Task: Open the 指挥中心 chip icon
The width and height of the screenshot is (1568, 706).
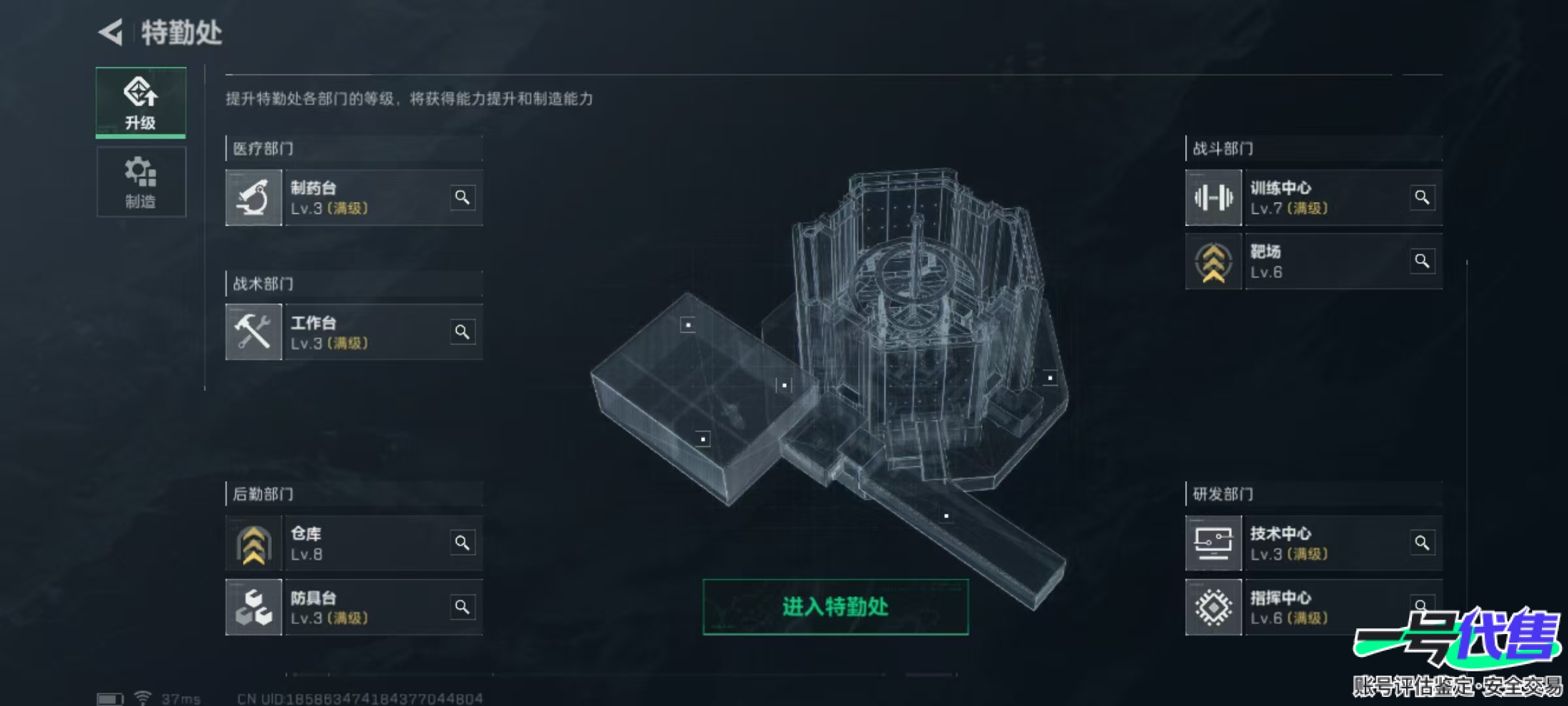Action: pos(1214,607)
